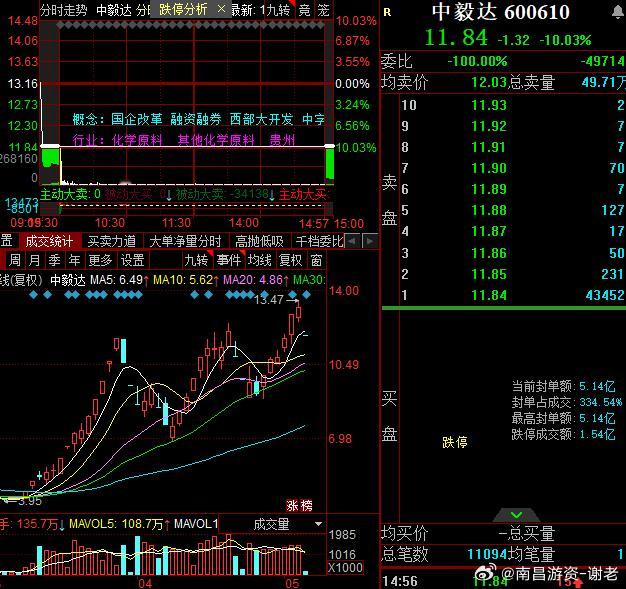626x589 pixels.
Task: Click sell level 1 price 11.84
Action: click(x=489, y=295)
